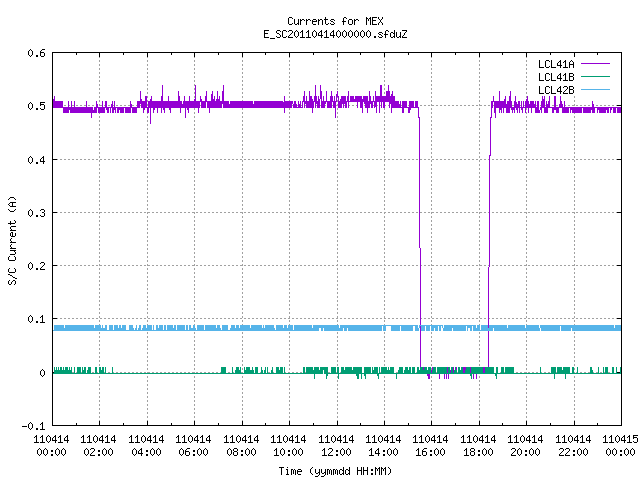Click the x-axis tick '110414 06:00'
Screen dimensions: 640x480
193,446
